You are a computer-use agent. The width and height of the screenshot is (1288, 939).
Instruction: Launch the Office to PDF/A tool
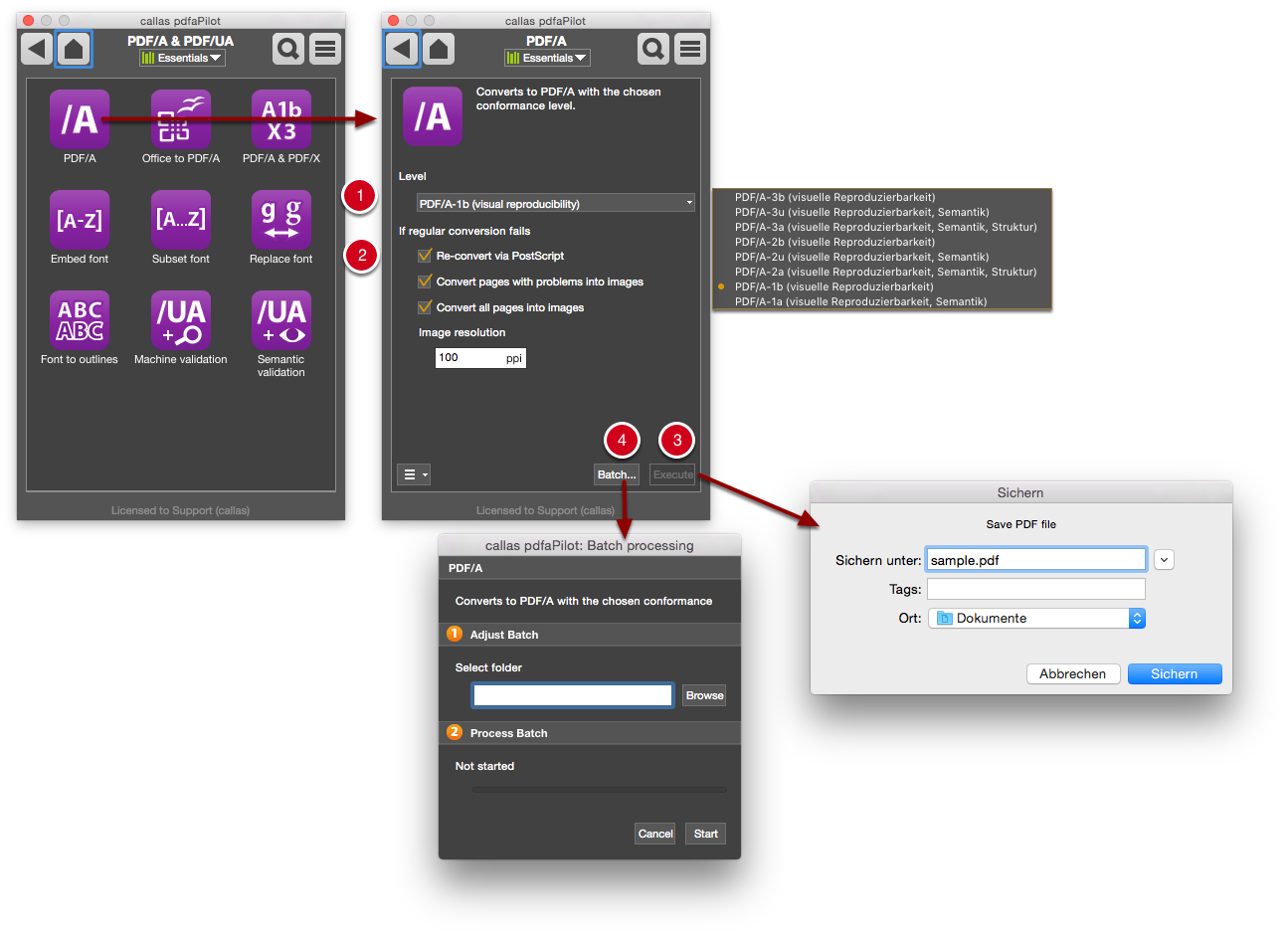pos(181,119)
